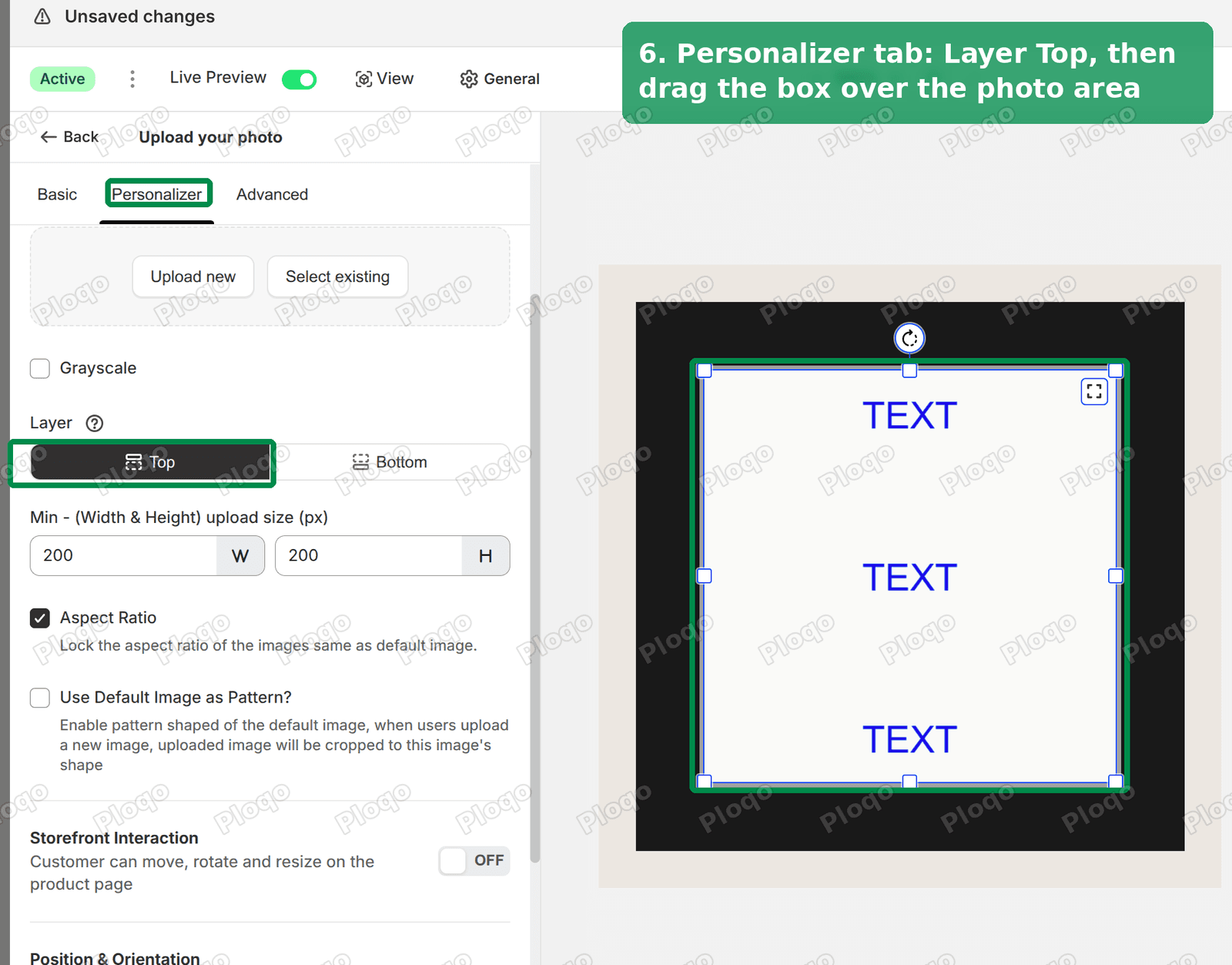Open the Personalizer tab
1232x965 pixels.
coord(156,194)
